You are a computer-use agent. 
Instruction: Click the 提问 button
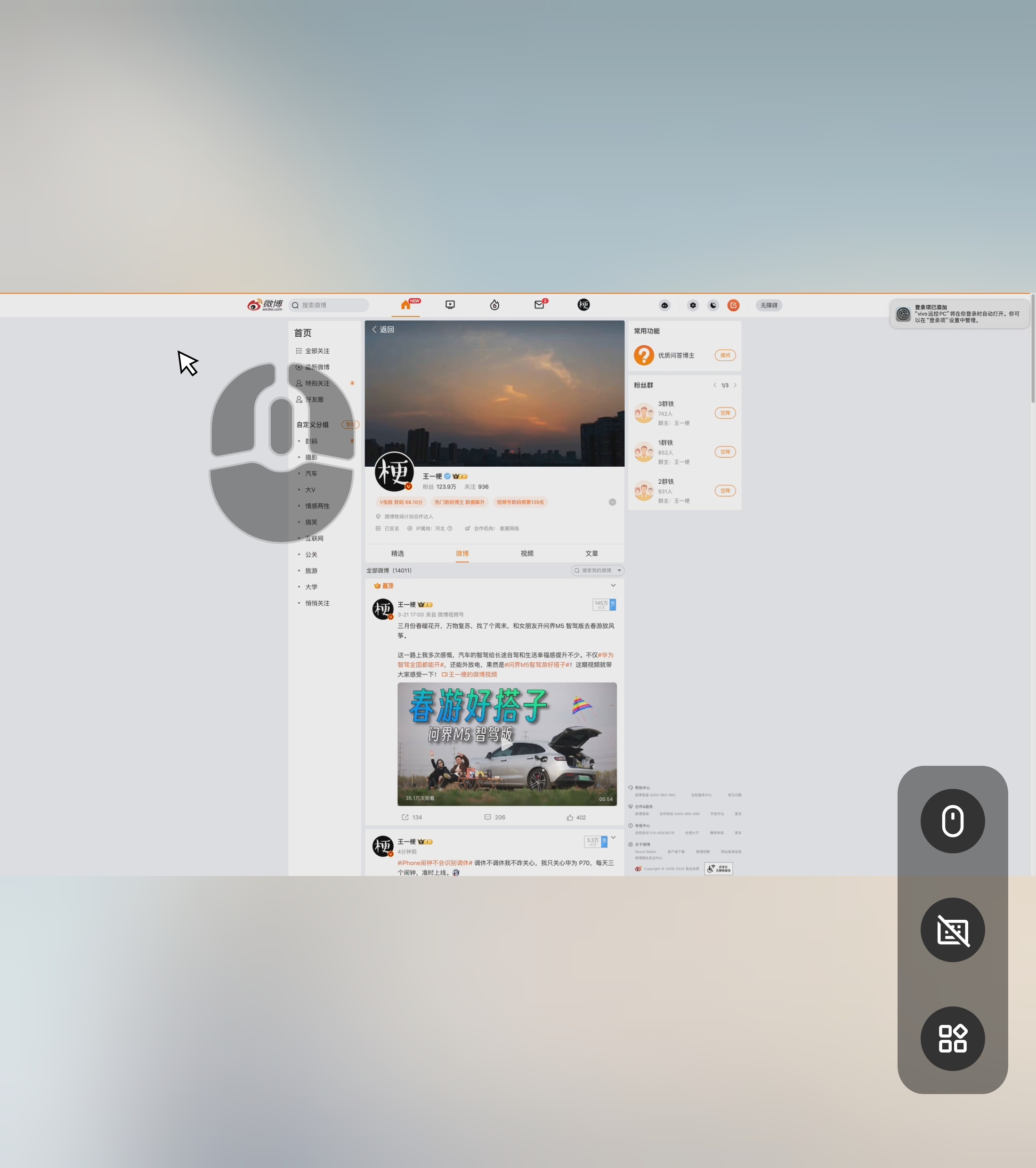pyautogui.click(x=725, y=356)
